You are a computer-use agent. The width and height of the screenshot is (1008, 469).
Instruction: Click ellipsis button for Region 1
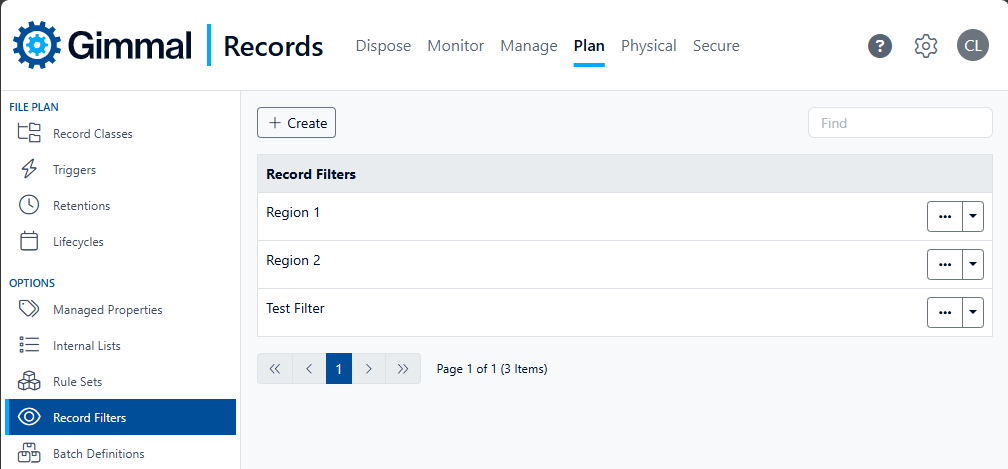[x=944, y=217]
